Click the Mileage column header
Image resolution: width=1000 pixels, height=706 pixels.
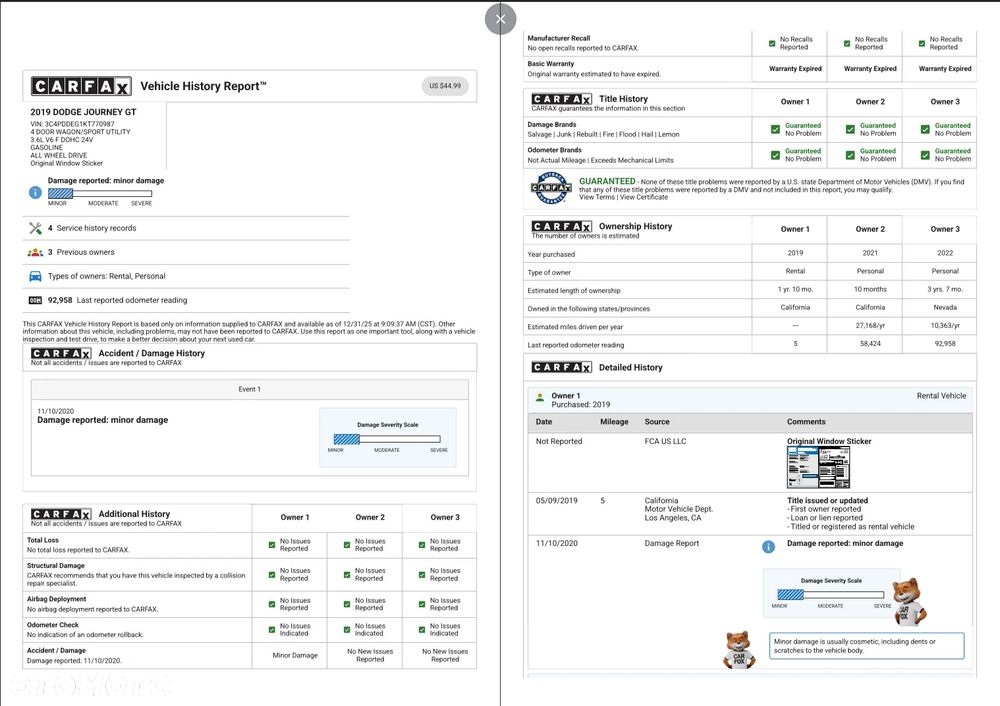tap(614, 422)
